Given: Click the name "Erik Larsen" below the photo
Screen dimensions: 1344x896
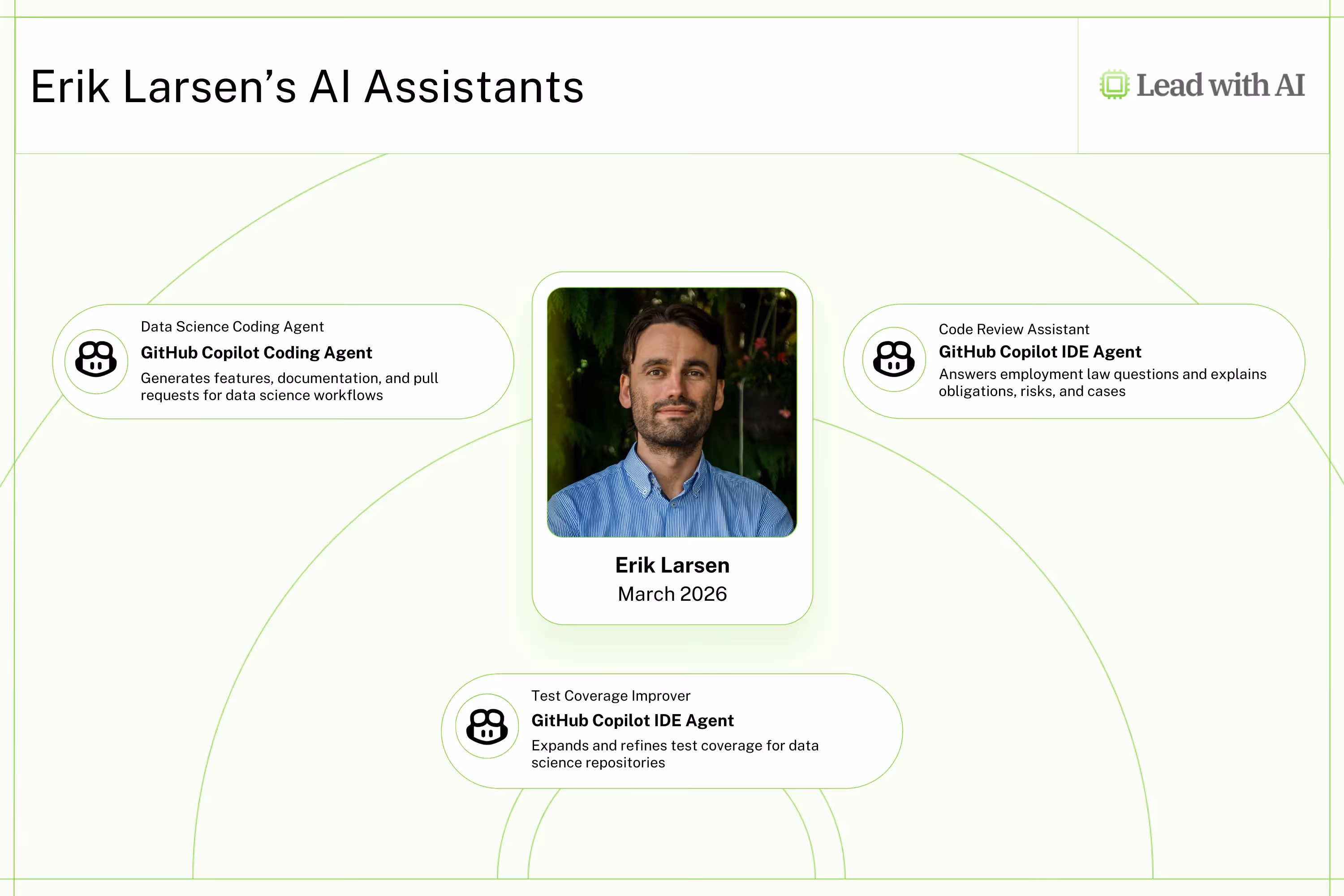Looking at the screenshot, I should (x=672, y=565).
